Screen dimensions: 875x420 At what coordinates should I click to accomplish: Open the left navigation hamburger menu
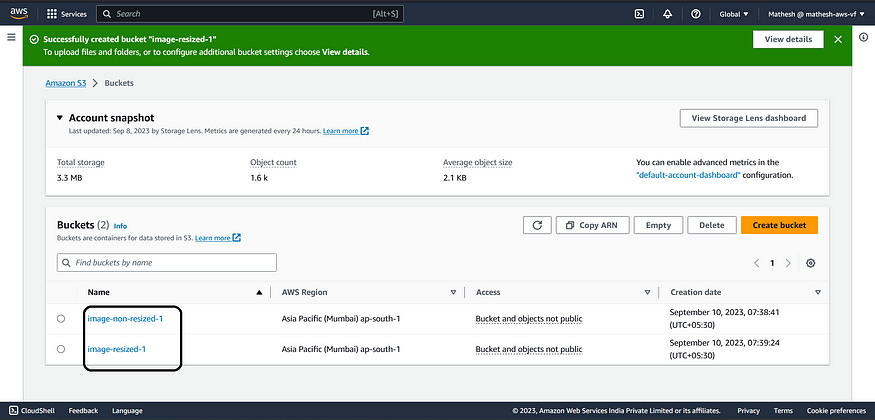[x=11, y=37]
